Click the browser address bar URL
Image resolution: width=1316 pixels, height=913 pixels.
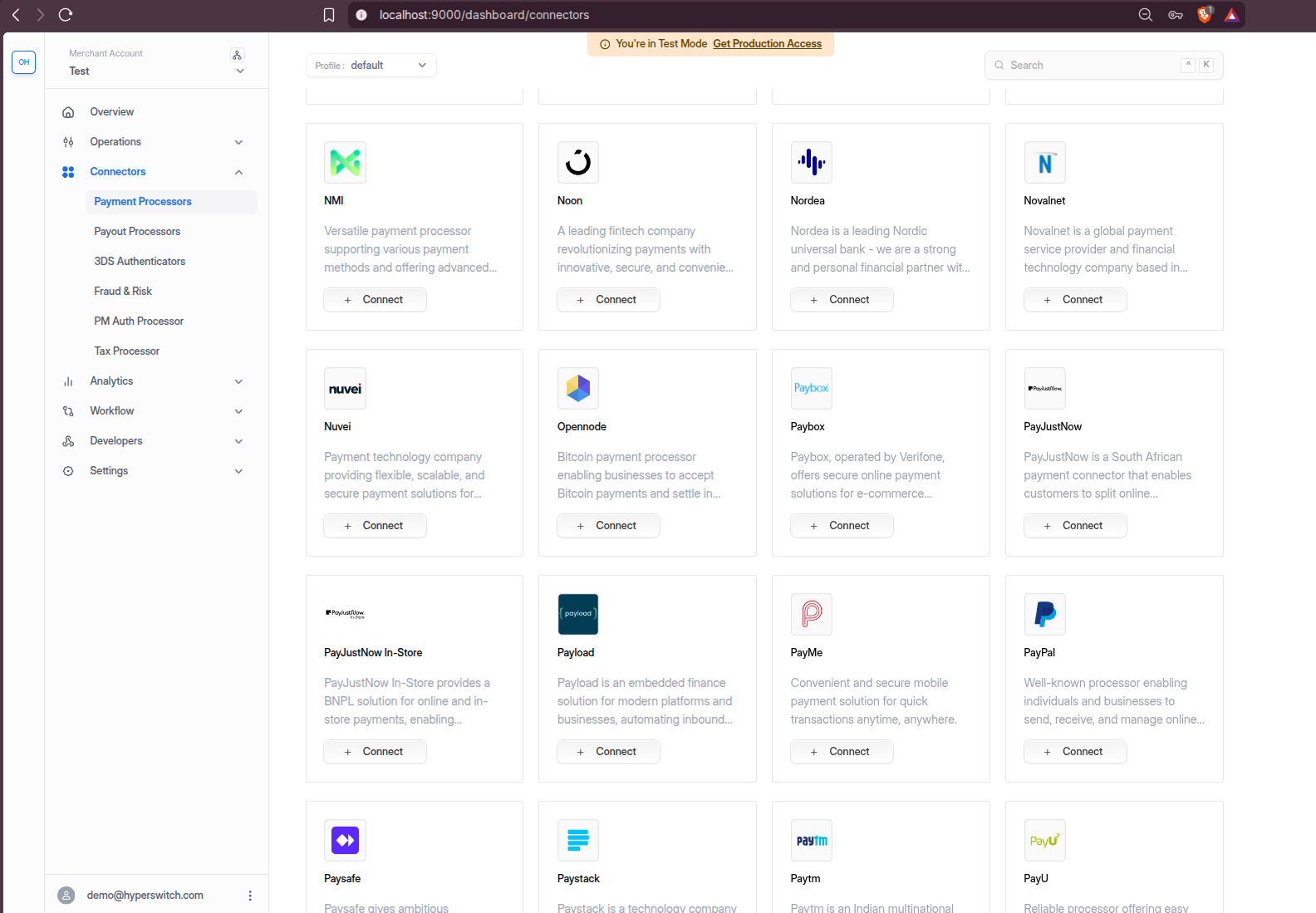484,15
